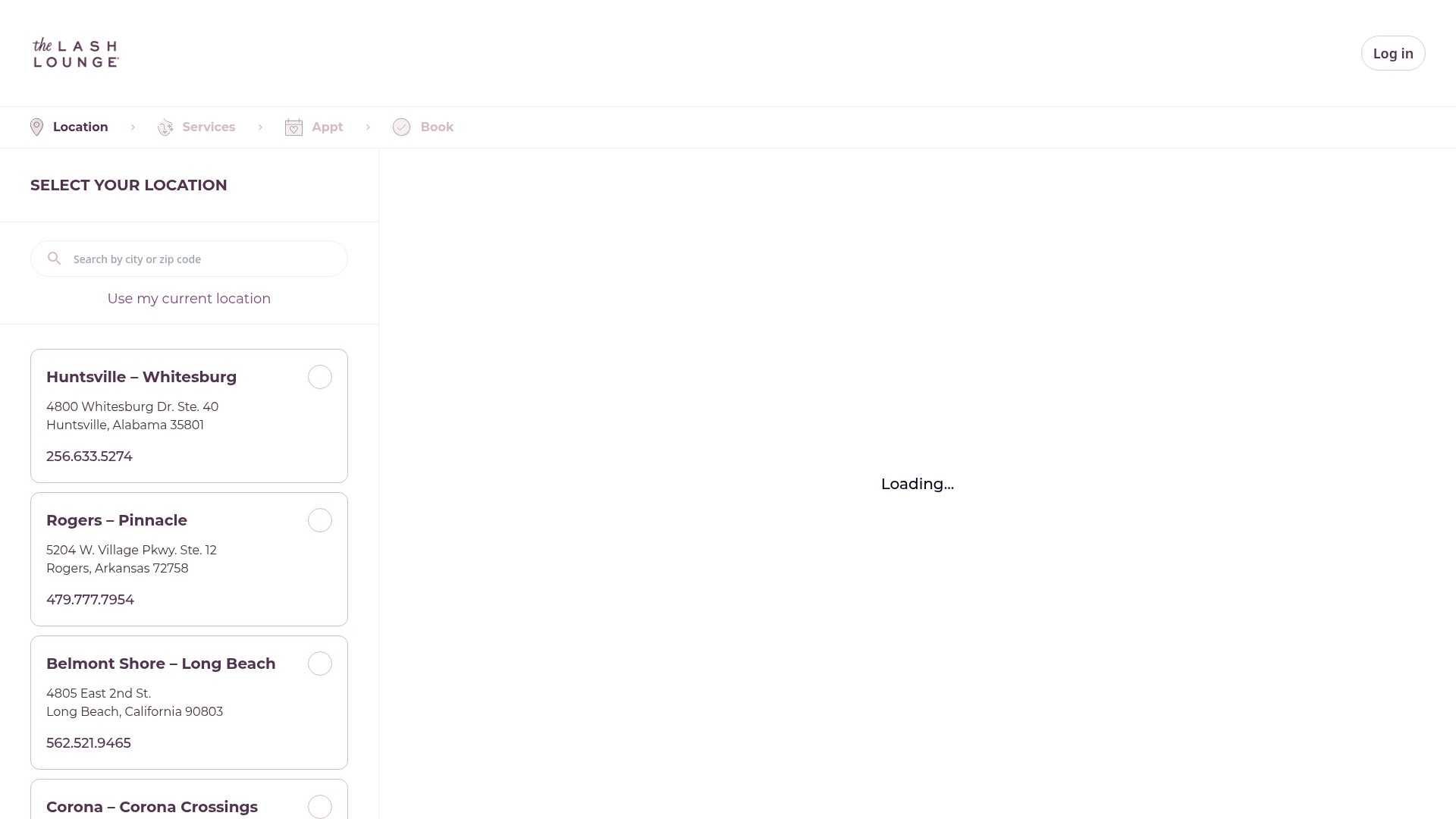1456x819 pixels.
Task: Click address 4805 East 2nd St.
Action: [x=99, y=693]
